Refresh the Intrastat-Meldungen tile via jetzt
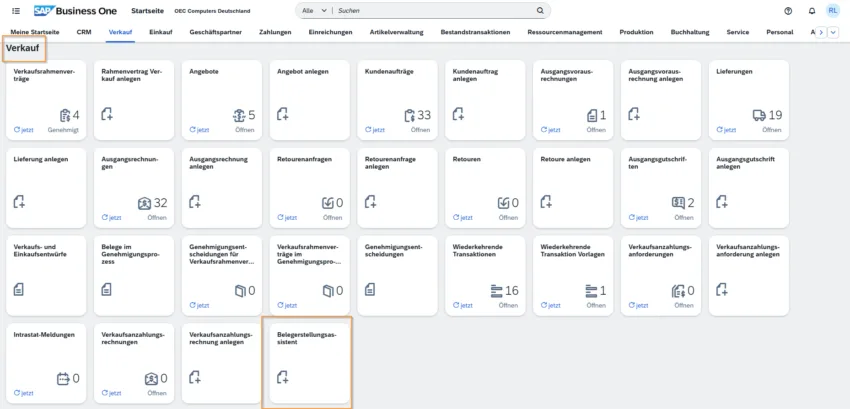The height and width of the screenshot is (409, 850). pos(23,393)
